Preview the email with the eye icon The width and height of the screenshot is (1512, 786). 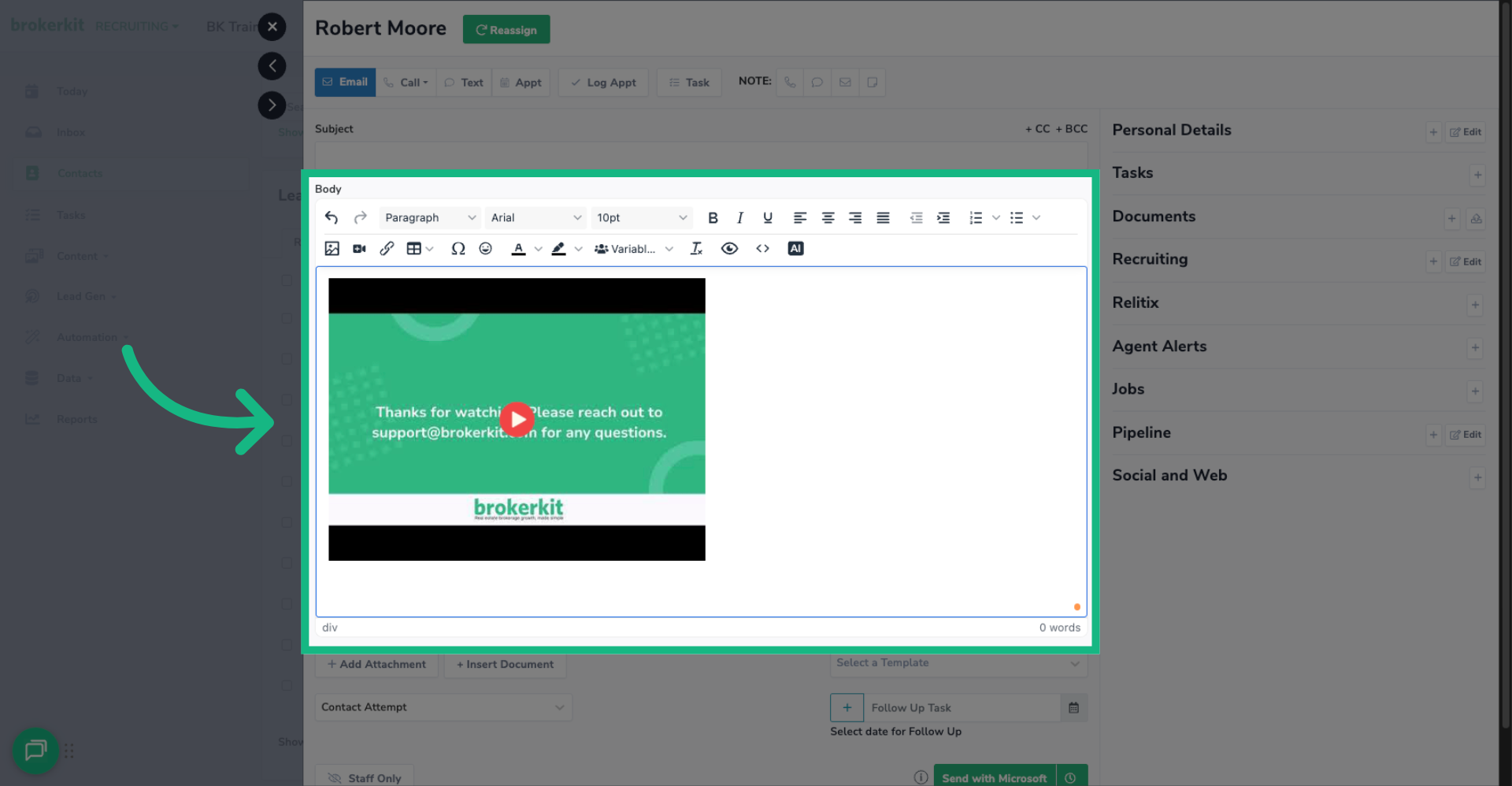pyautogui.click(x=729, y=248)
